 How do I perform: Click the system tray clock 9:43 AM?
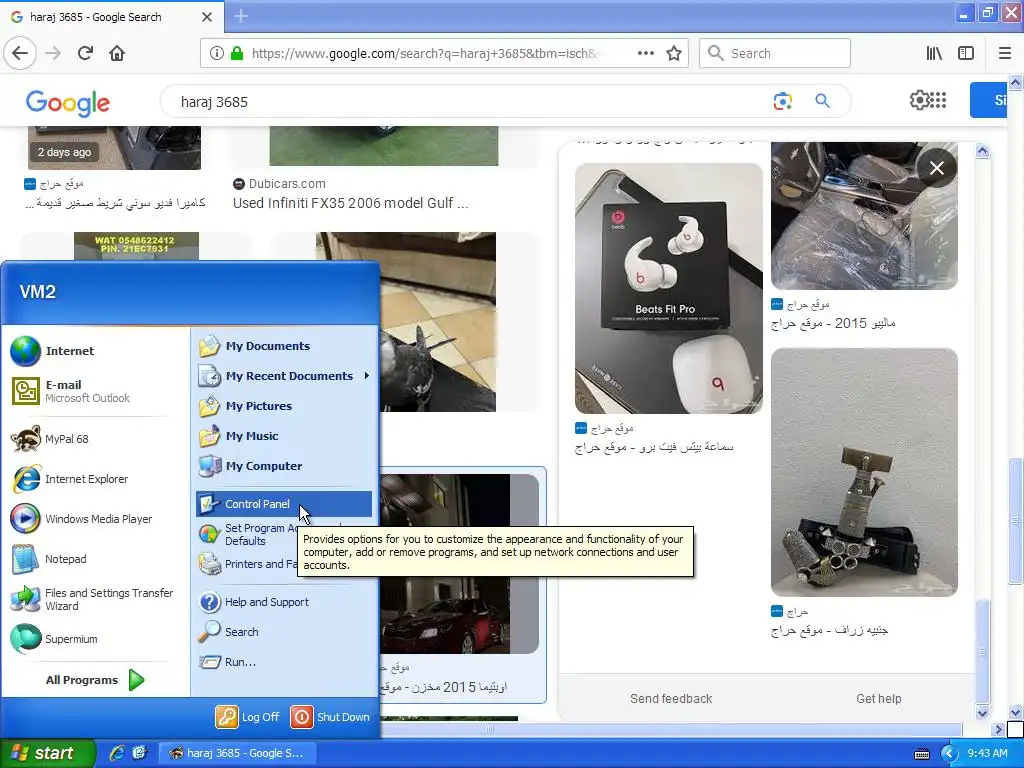(987, 753)
